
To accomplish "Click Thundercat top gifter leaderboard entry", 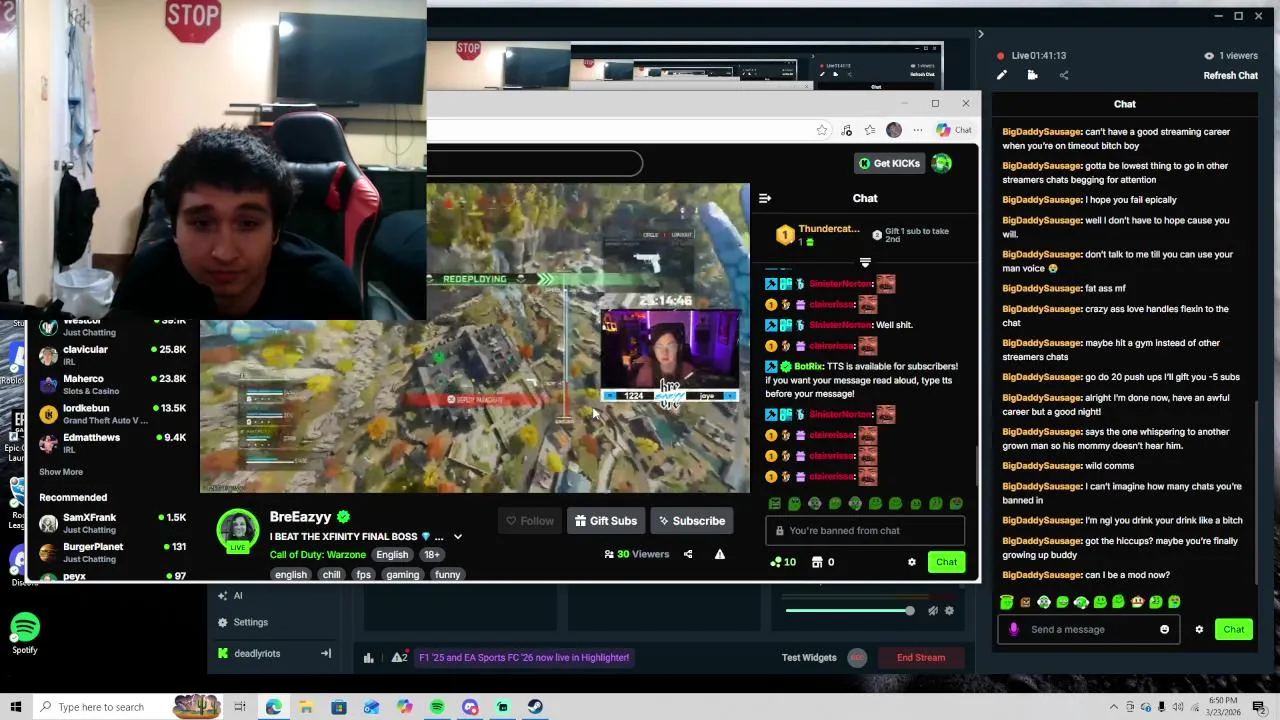I will [817, 234].
